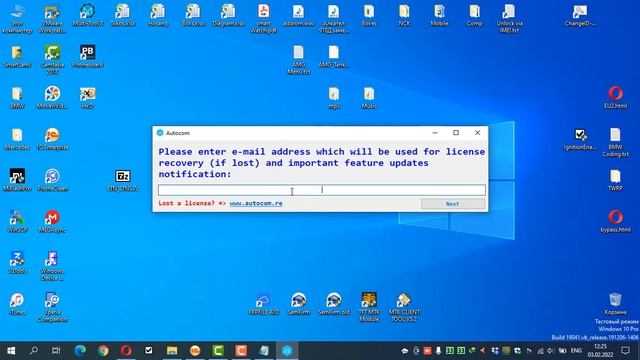
Task: Select the SamFirm desktop shortcut
Action: [299, 303]
